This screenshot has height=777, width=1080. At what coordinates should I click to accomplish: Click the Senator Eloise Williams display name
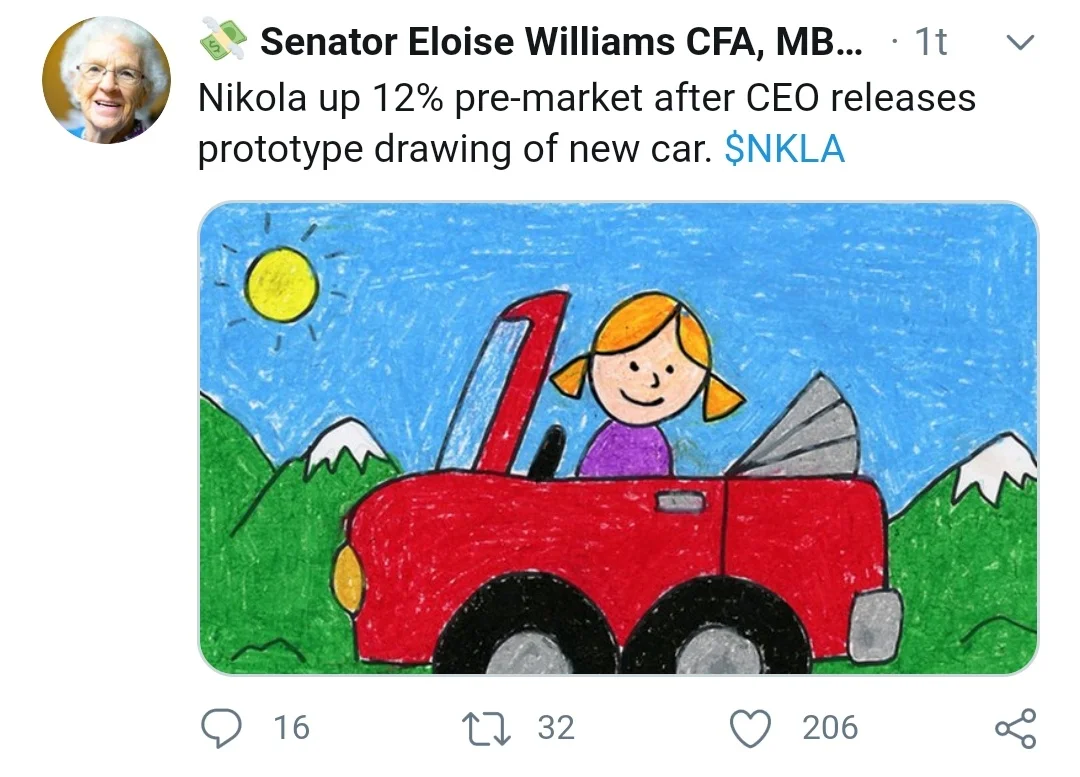(x=560, y=43)
